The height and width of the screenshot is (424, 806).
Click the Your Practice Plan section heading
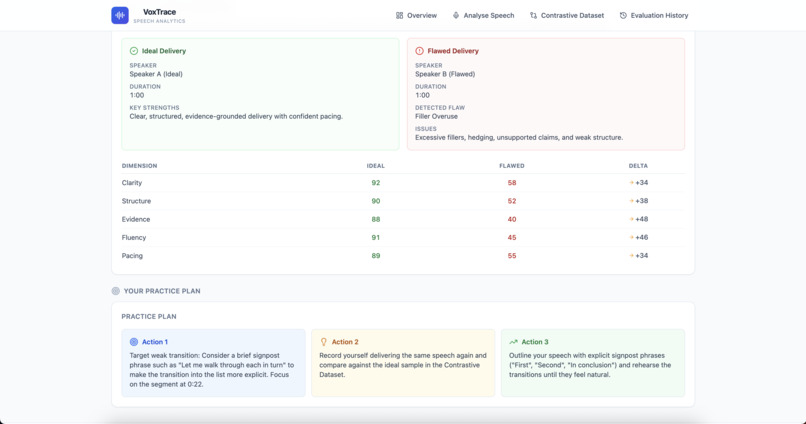click(x=162, y=291)
